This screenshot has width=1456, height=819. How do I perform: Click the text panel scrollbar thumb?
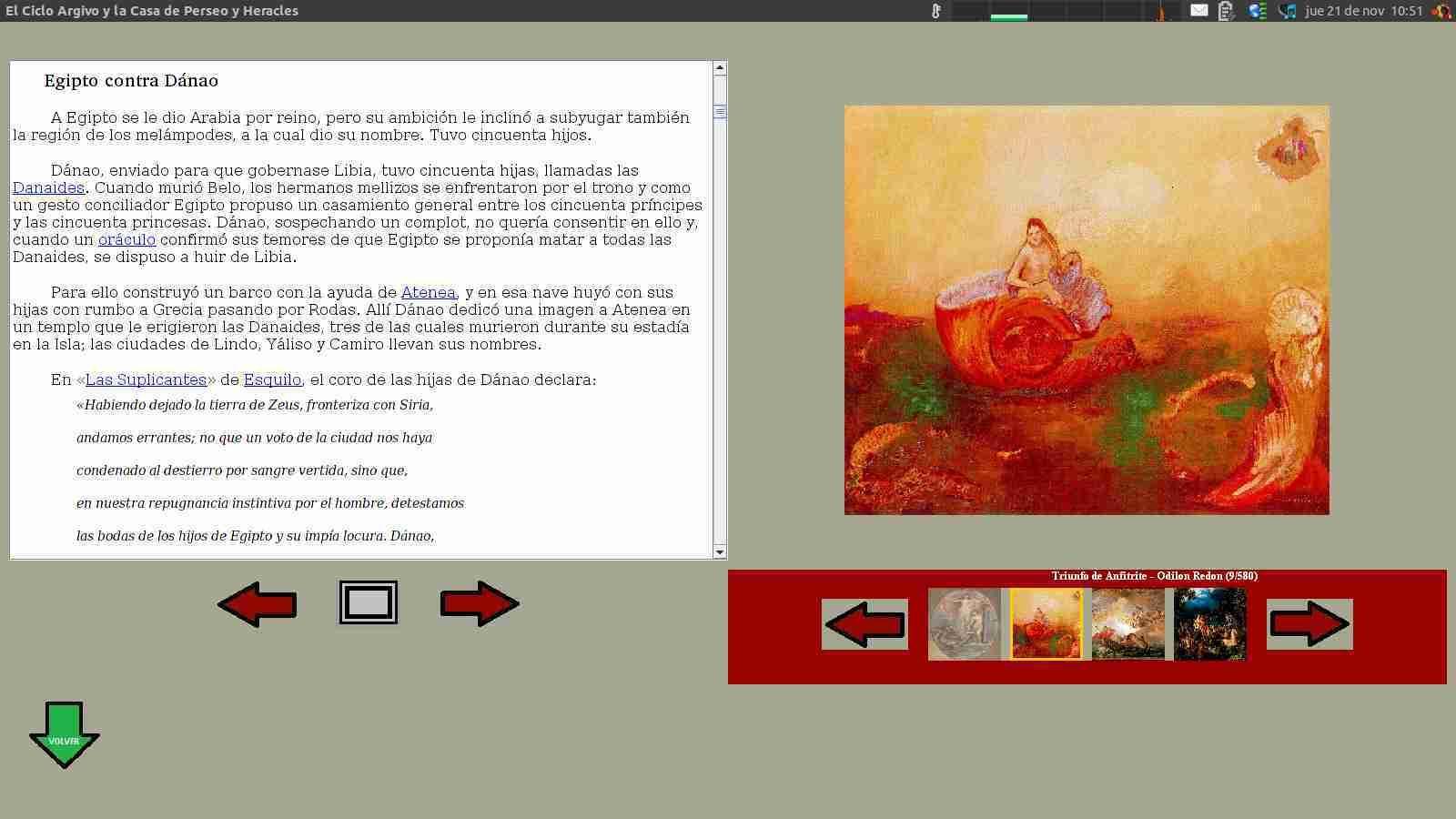pyautogui.click(x=720, y=112)
